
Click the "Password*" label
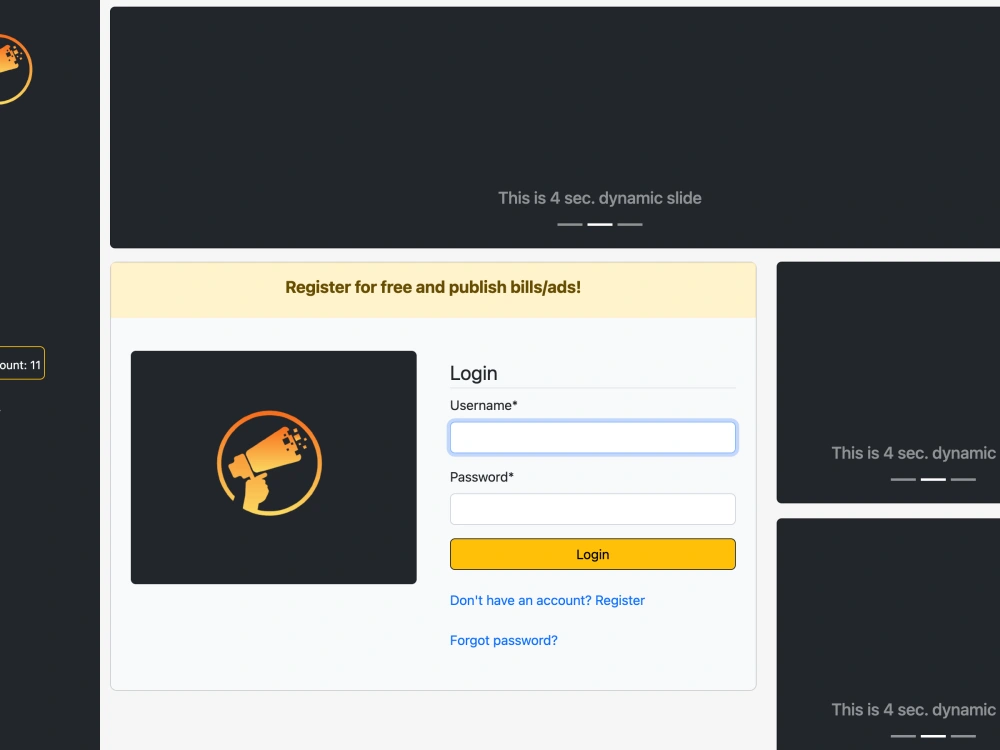(482, 477)
